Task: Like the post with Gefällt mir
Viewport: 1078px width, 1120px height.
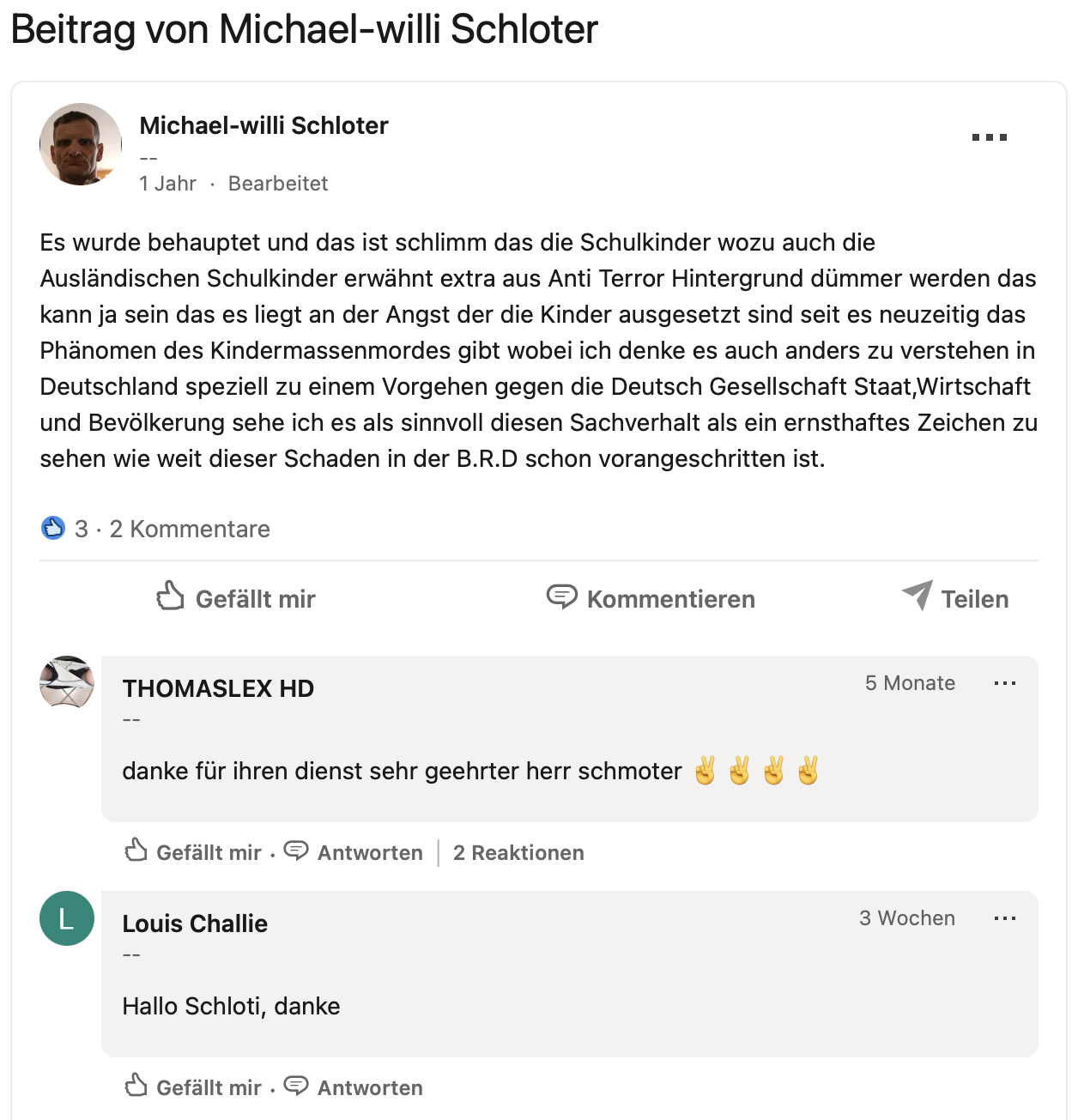Action: coord(236,598)
